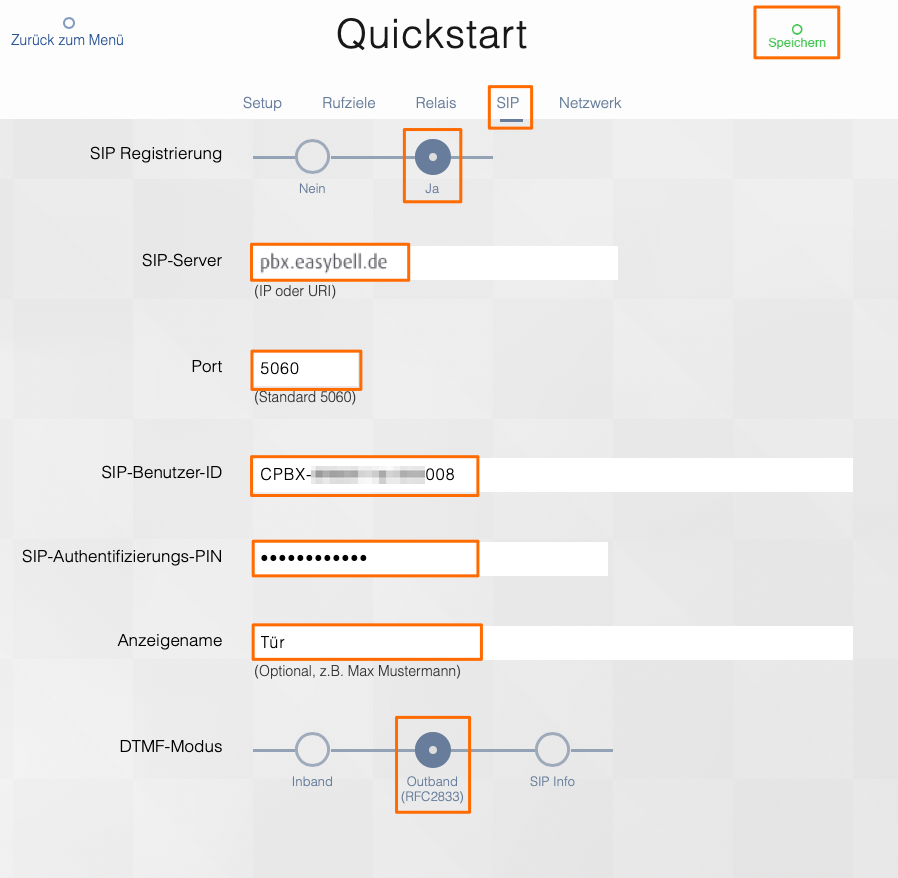
Task: Set SIP Registrierung to Nein
Action: (x=312, y=157)
